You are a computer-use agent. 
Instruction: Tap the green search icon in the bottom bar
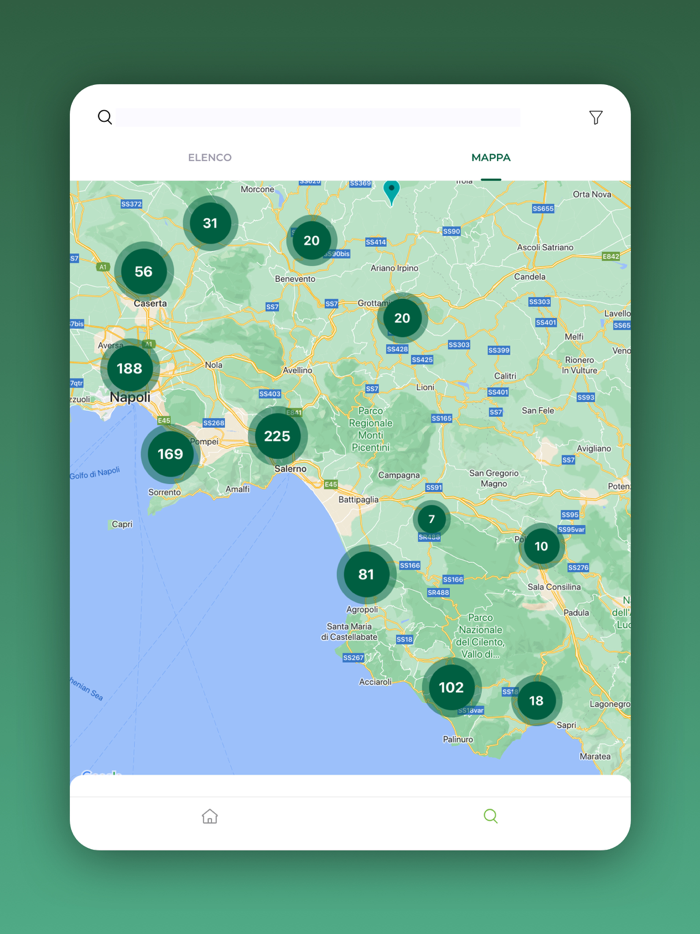[491, 816]
